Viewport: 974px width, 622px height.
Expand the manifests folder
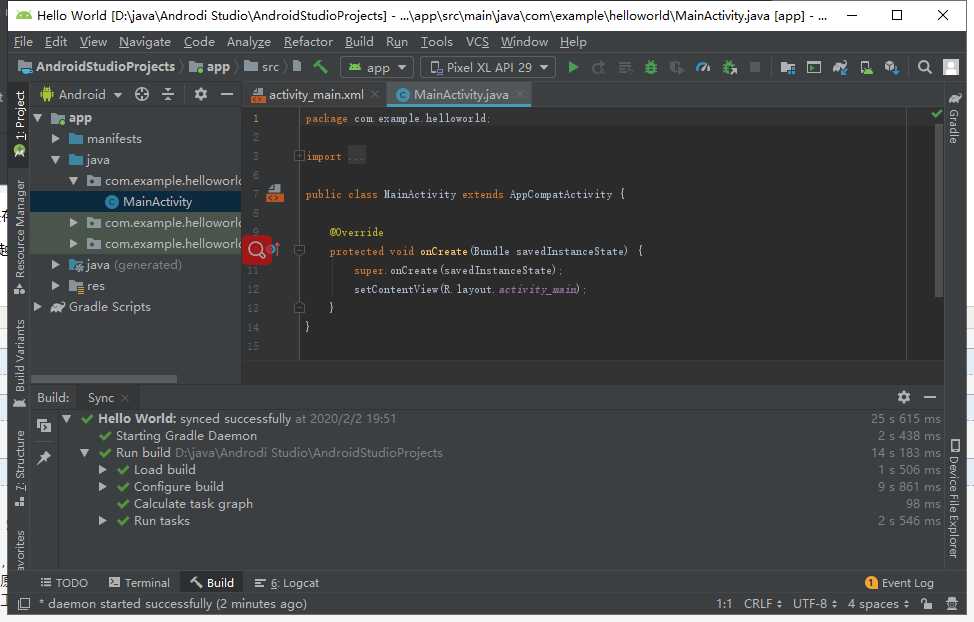[55, 139]
